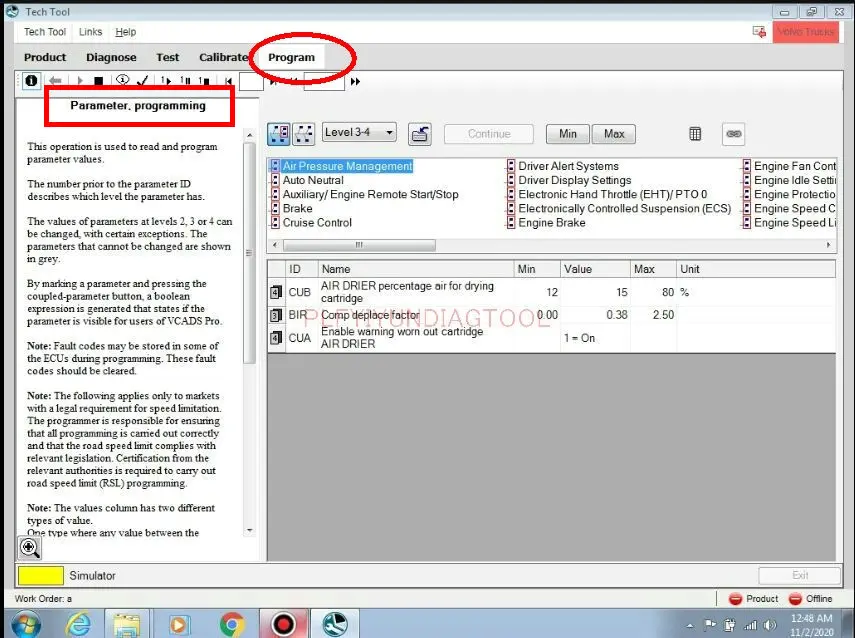Open the Calibrate tab

pyautogui.click(x=223, y=57)
